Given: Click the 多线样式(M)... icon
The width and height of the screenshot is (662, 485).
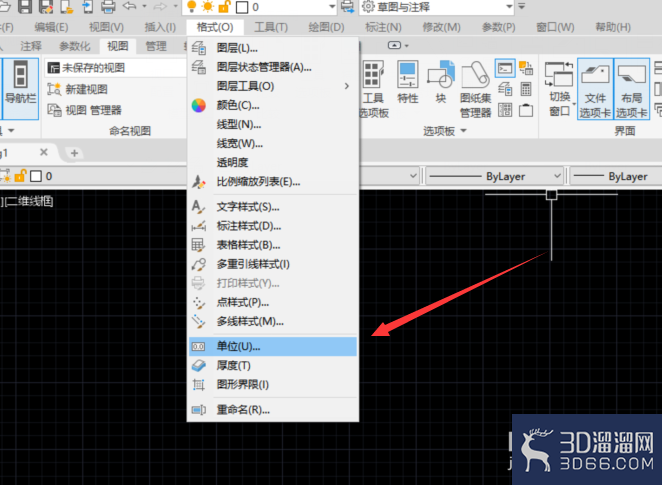Looking at the screenshot, I should pos(198,322).
